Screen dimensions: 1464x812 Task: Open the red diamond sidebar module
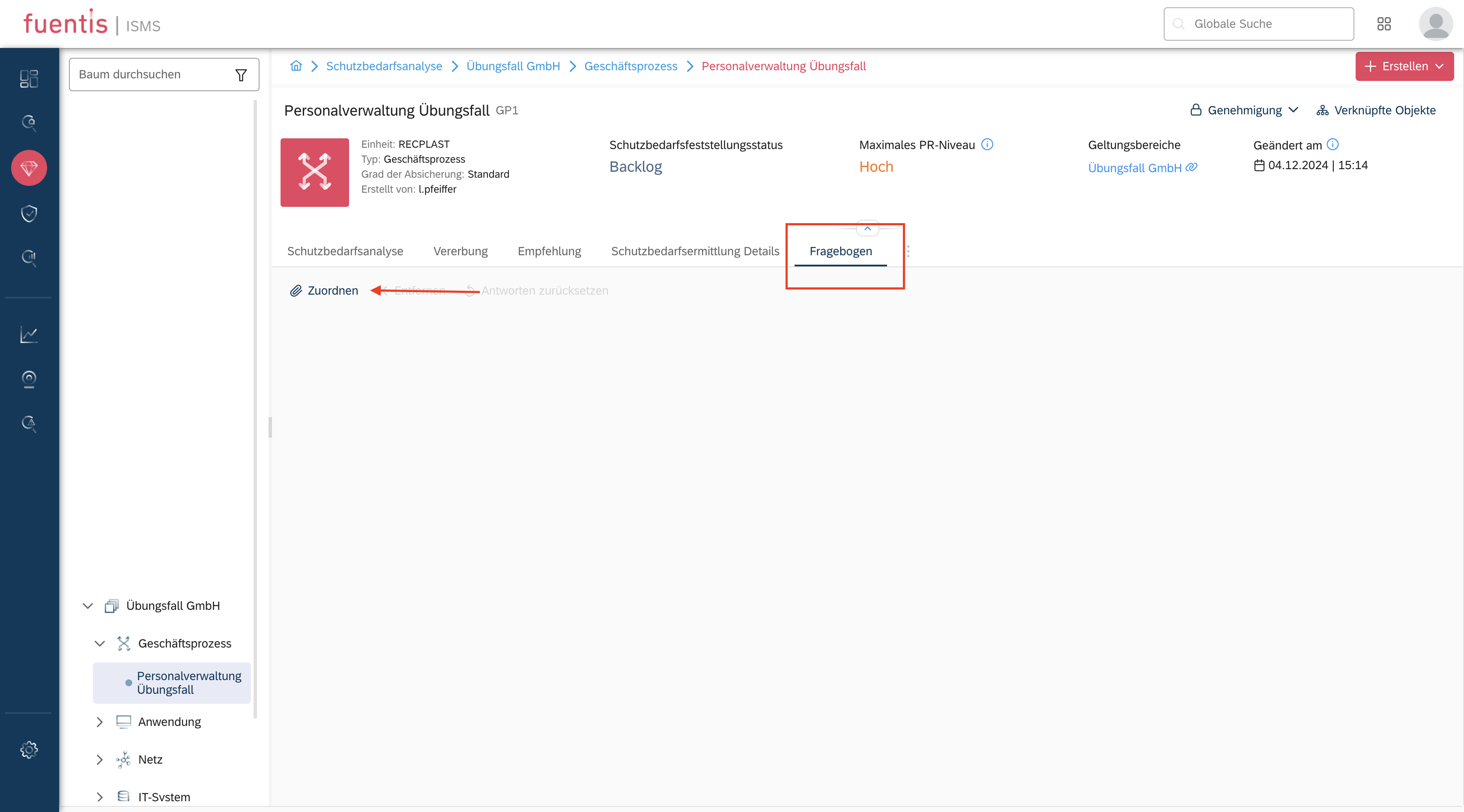pos(28,167)
